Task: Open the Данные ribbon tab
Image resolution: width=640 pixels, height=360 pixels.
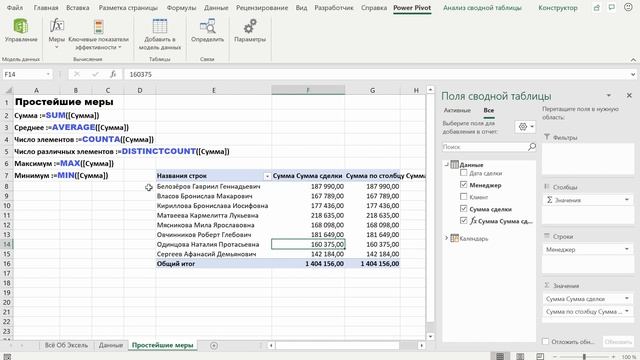Action: [x=216, y=7]
